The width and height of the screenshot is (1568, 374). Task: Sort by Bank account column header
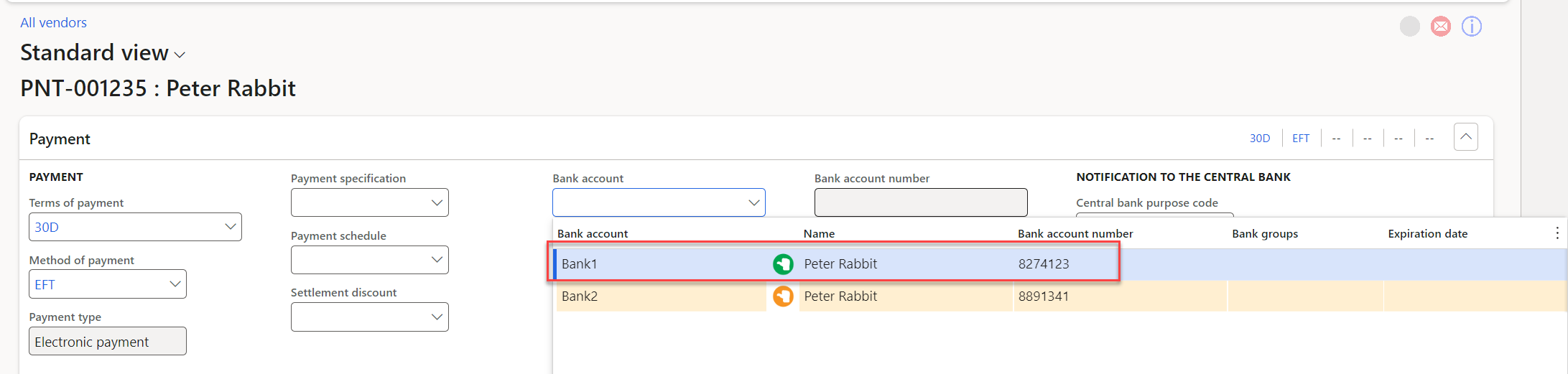(x=593, y=234)
